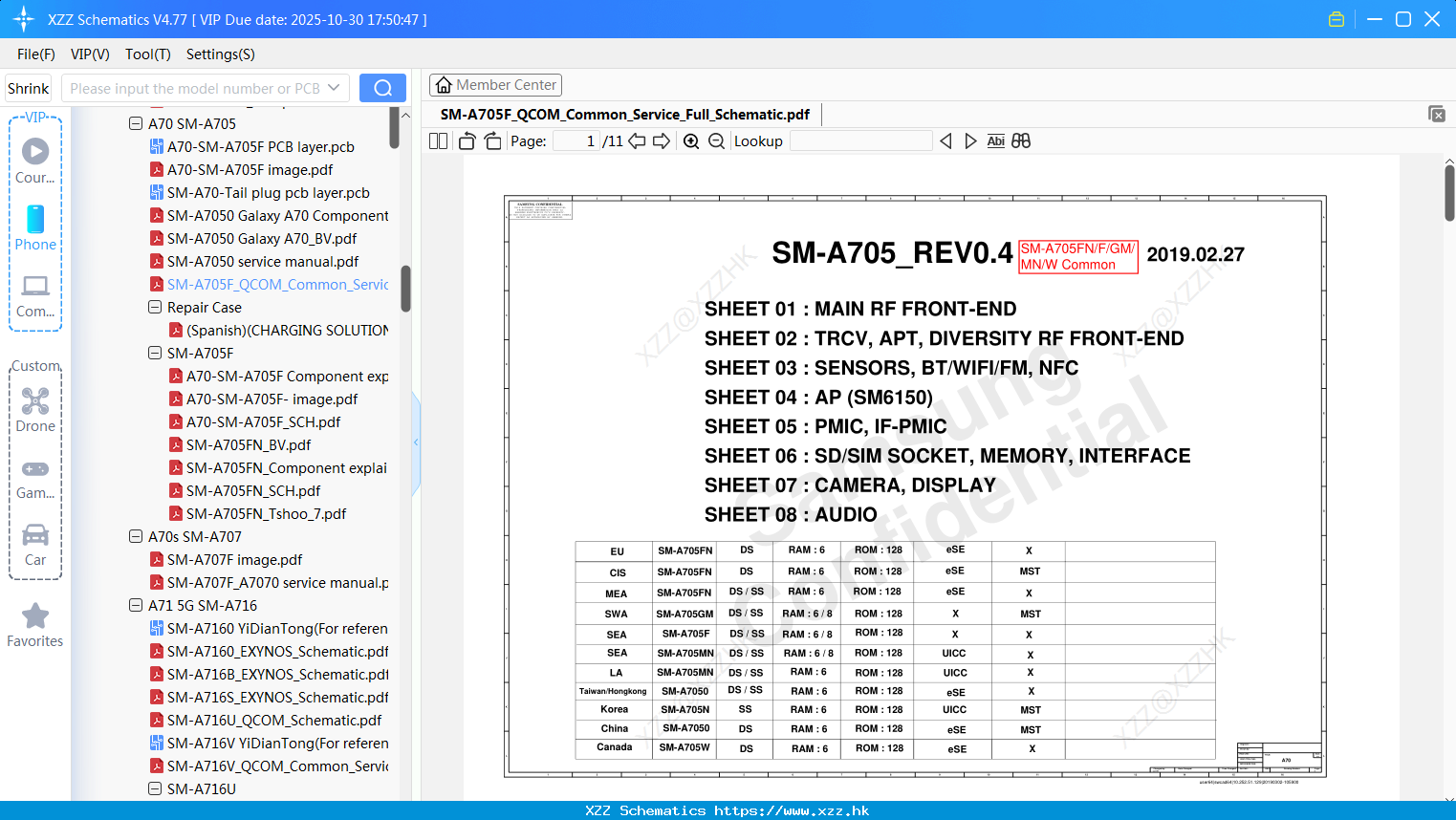Image resolution: width=1456 pixels, height=820 pixels.
Task: Click the pop-out window icon at right
Action: (1437, 114)
